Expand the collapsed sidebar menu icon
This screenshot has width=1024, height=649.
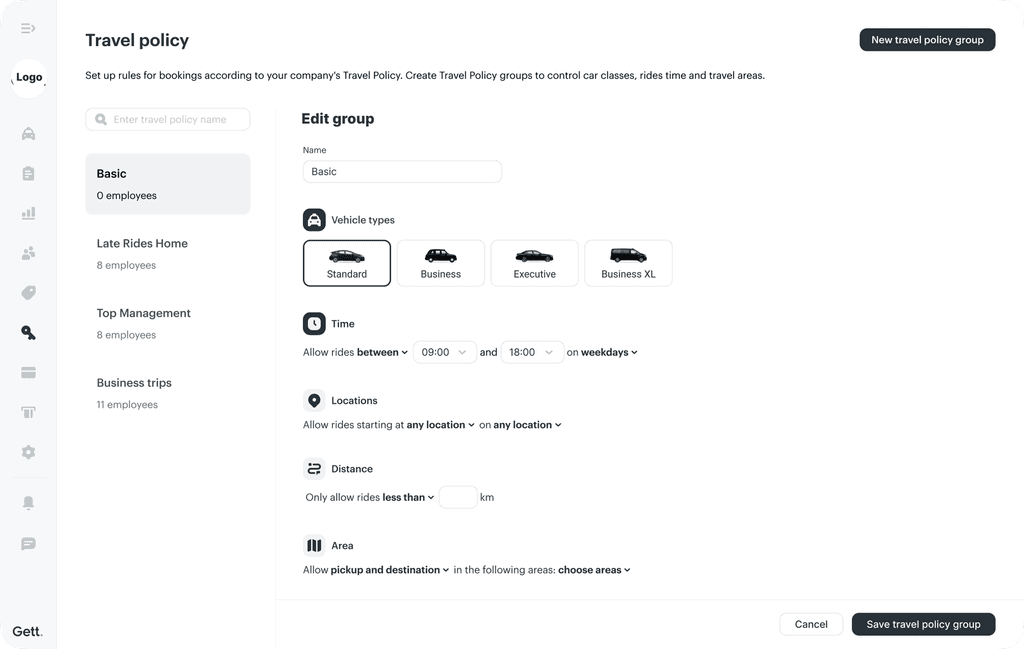[28, 28]
